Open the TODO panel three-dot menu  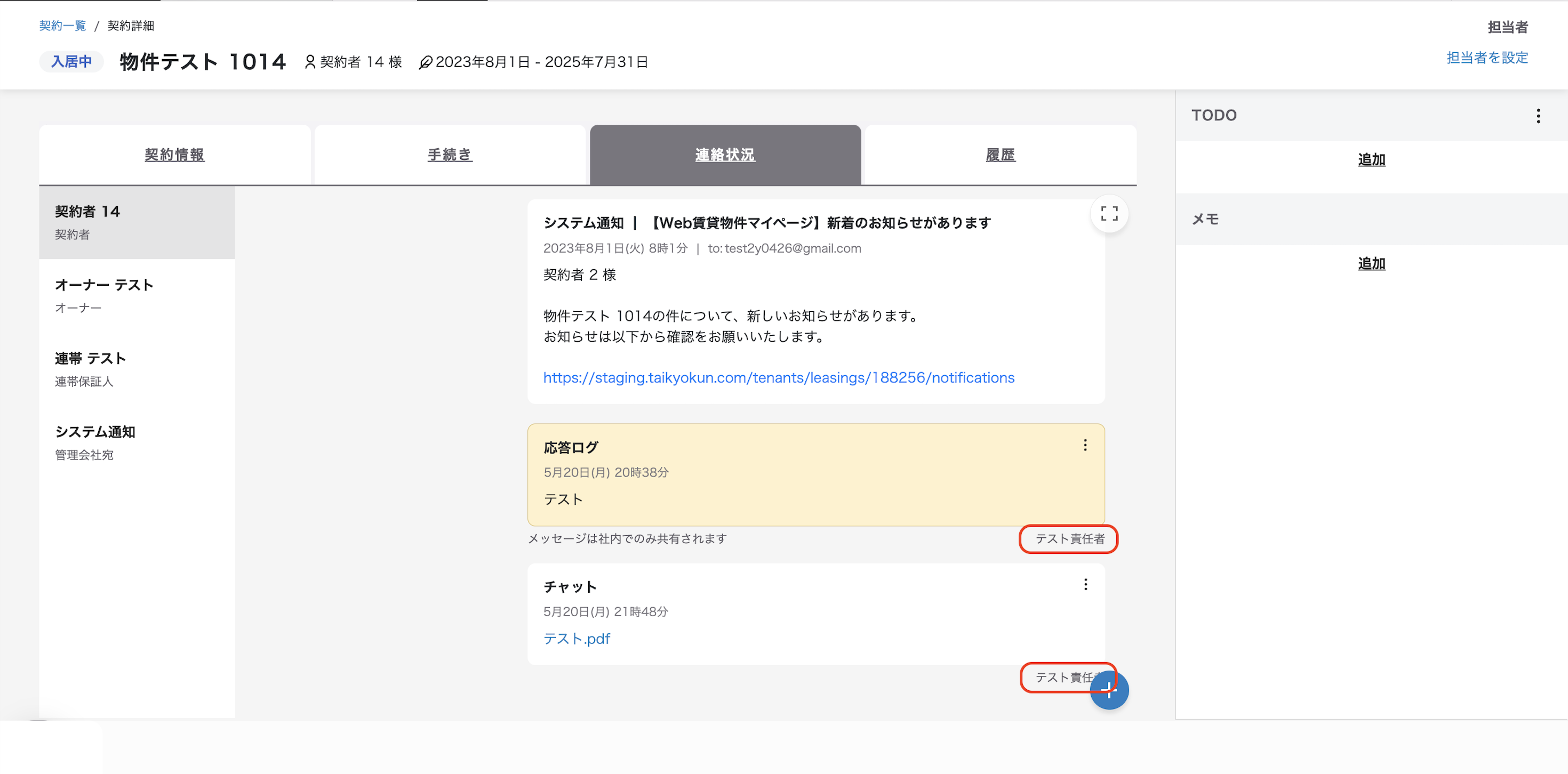click(x=1538, y=116)
